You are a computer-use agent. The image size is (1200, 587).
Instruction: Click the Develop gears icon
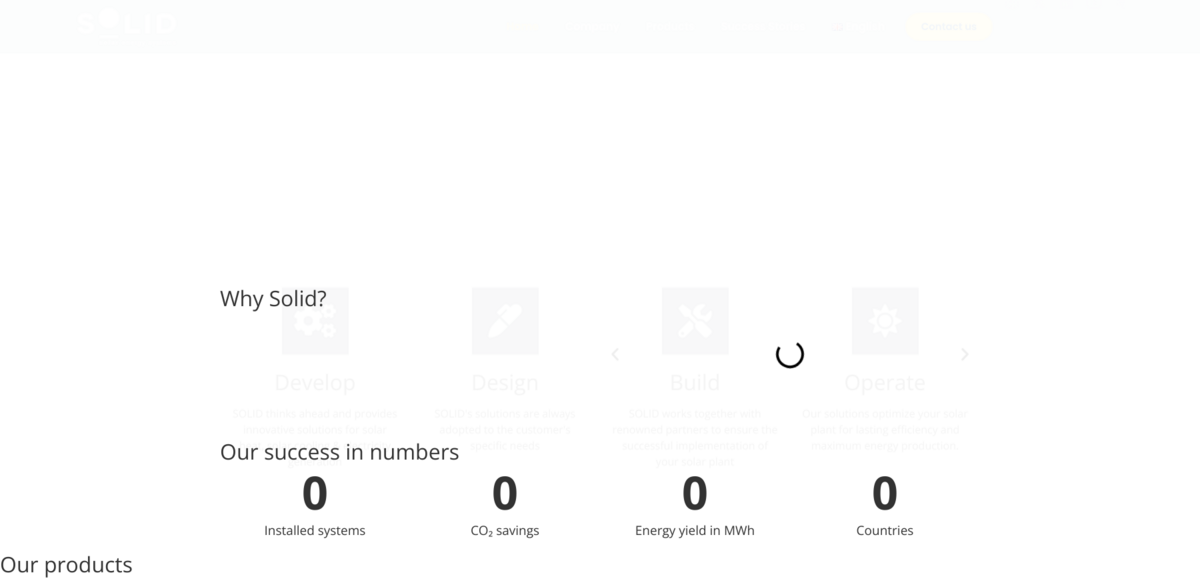[x=315, y=321]
